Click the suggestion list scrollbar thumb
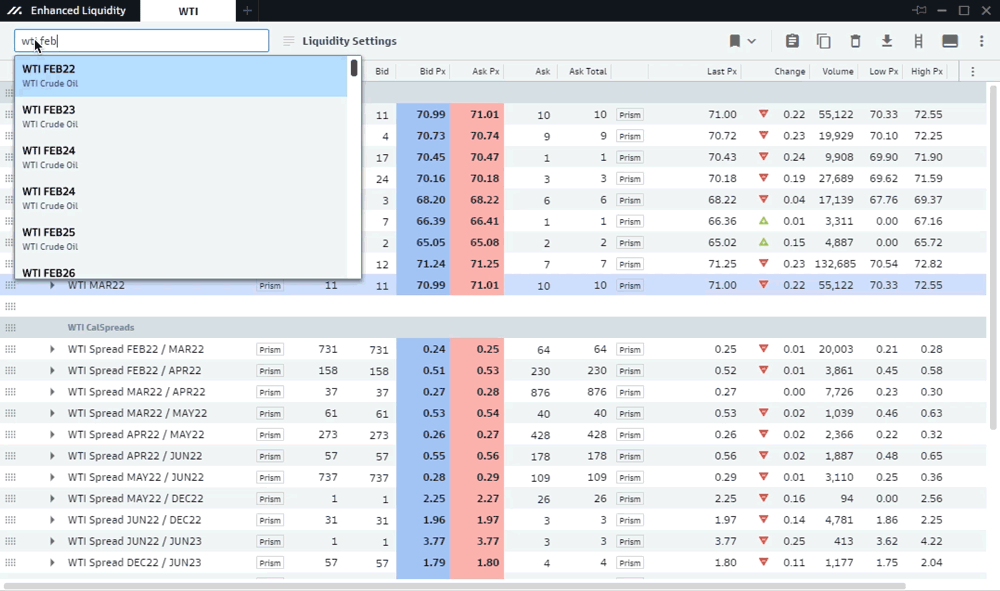Screen dimensions: 1000x591 (354, 67)
